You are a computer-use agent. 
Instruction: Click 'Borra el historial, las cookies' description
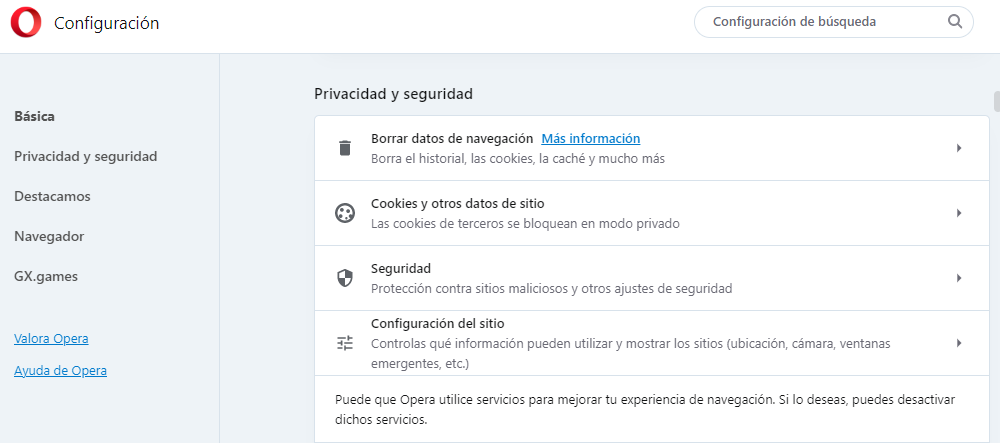518,159
